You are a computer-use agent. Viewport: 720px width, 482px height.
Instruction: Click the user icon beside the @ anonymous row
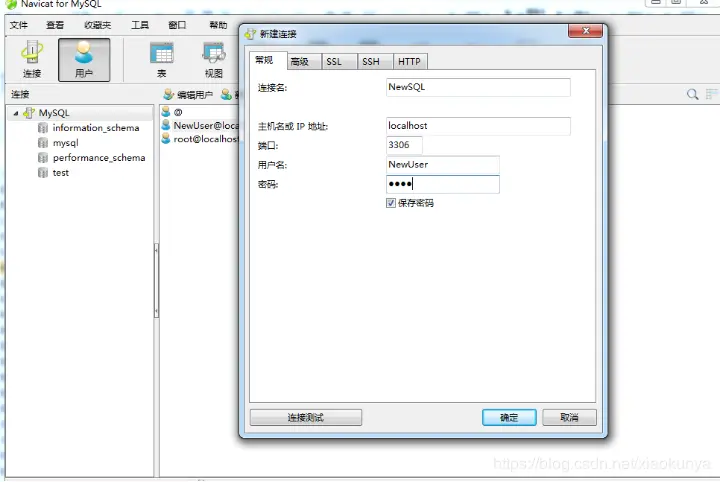[x=166, y=112]
